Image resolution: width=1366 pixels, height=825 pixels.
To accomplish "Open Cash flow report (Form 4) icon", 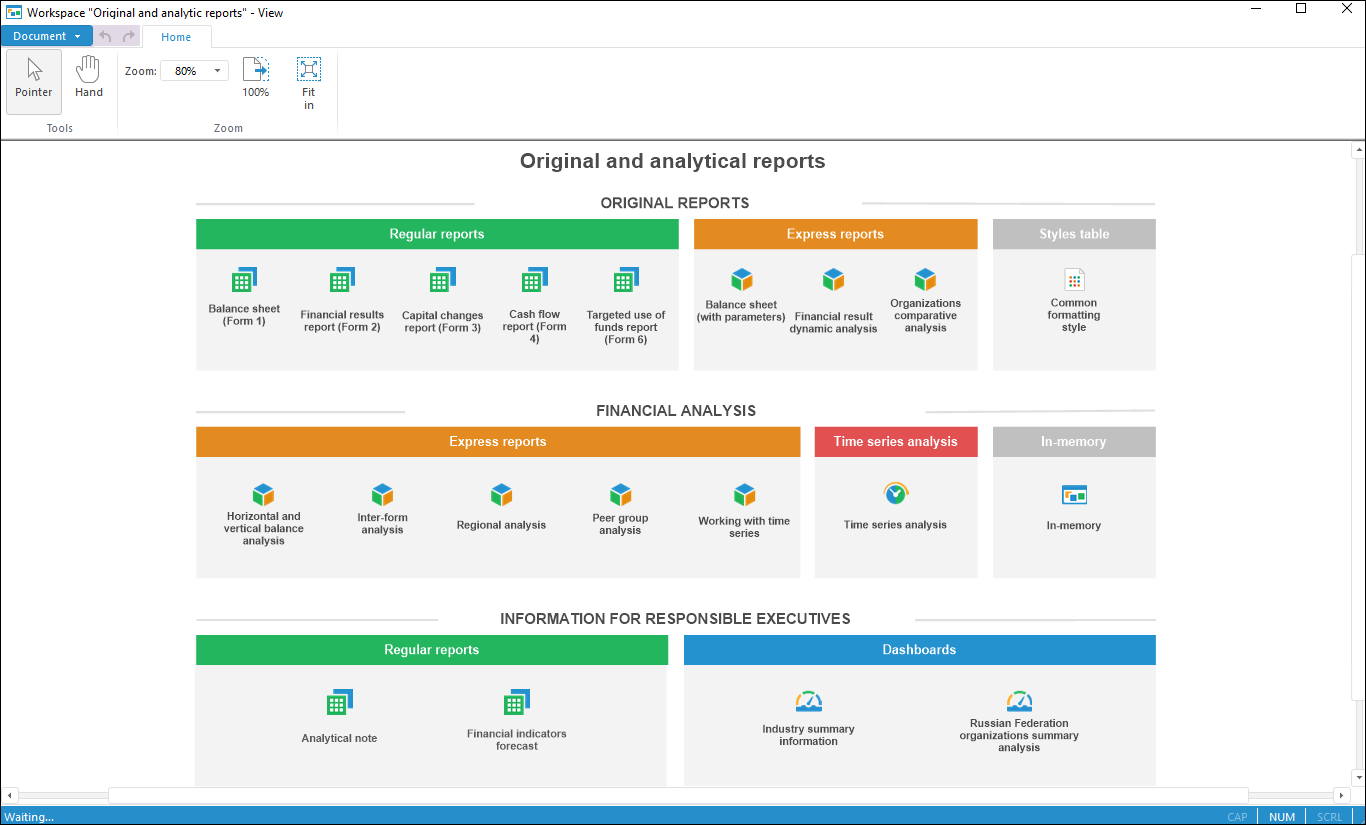I will pos(535,280).
